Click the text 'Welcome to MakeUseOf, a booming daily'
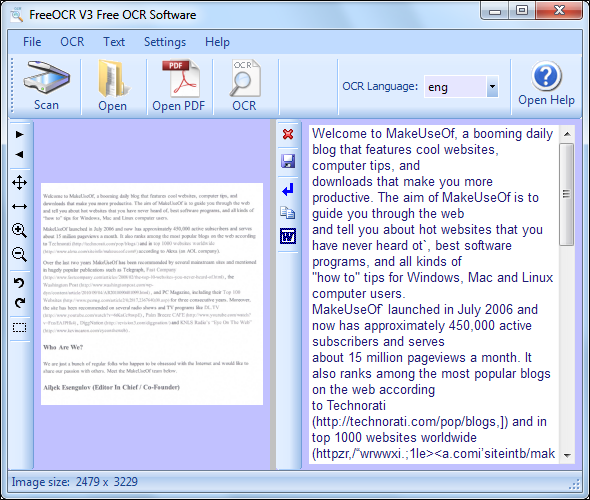This screenshot has width=590, height=500. click(432, 134)
